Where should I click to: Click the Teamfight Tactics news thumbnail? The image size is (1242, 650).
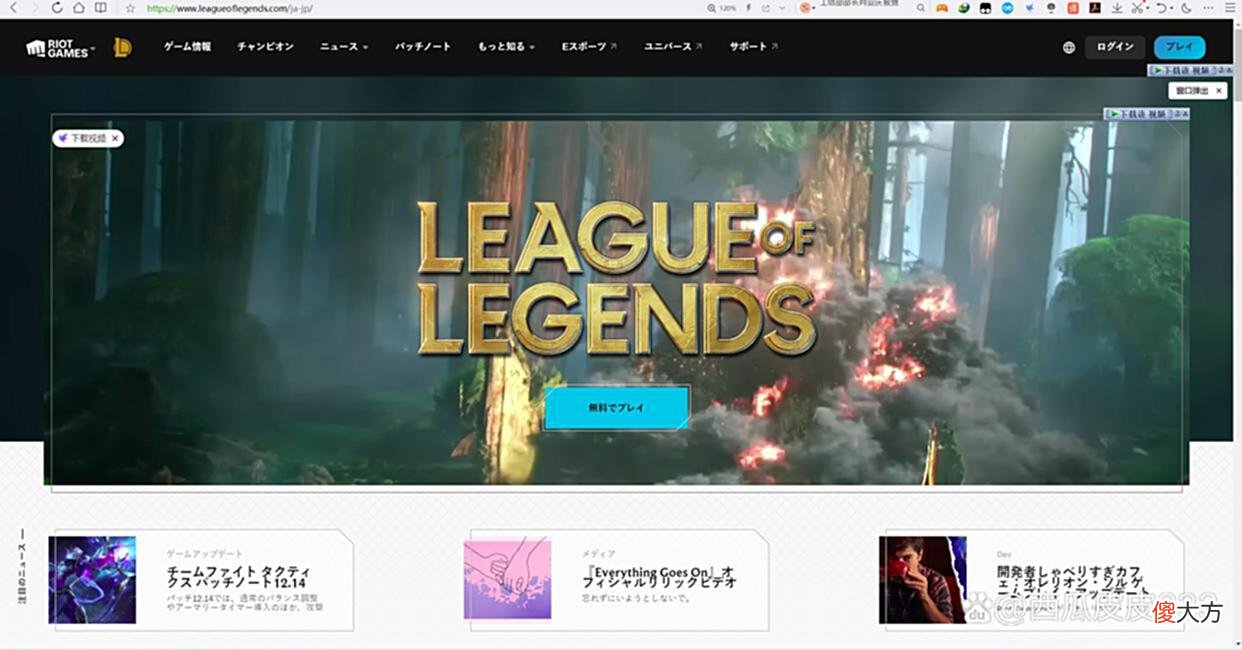[x=92, y=580]
